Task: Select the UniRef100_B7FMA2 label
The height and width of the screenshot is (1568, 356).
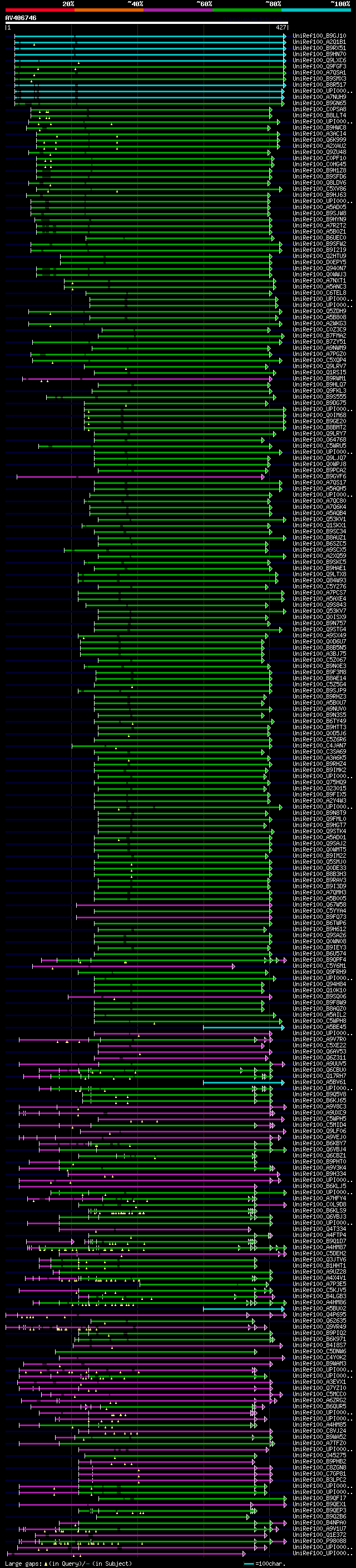Action: click(x=319, y=335)
